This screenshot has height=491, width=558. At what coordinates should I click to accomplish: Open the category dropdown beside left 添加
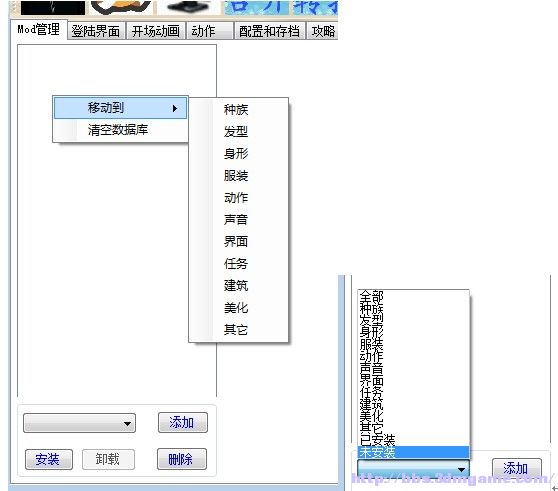click(79, 423)
